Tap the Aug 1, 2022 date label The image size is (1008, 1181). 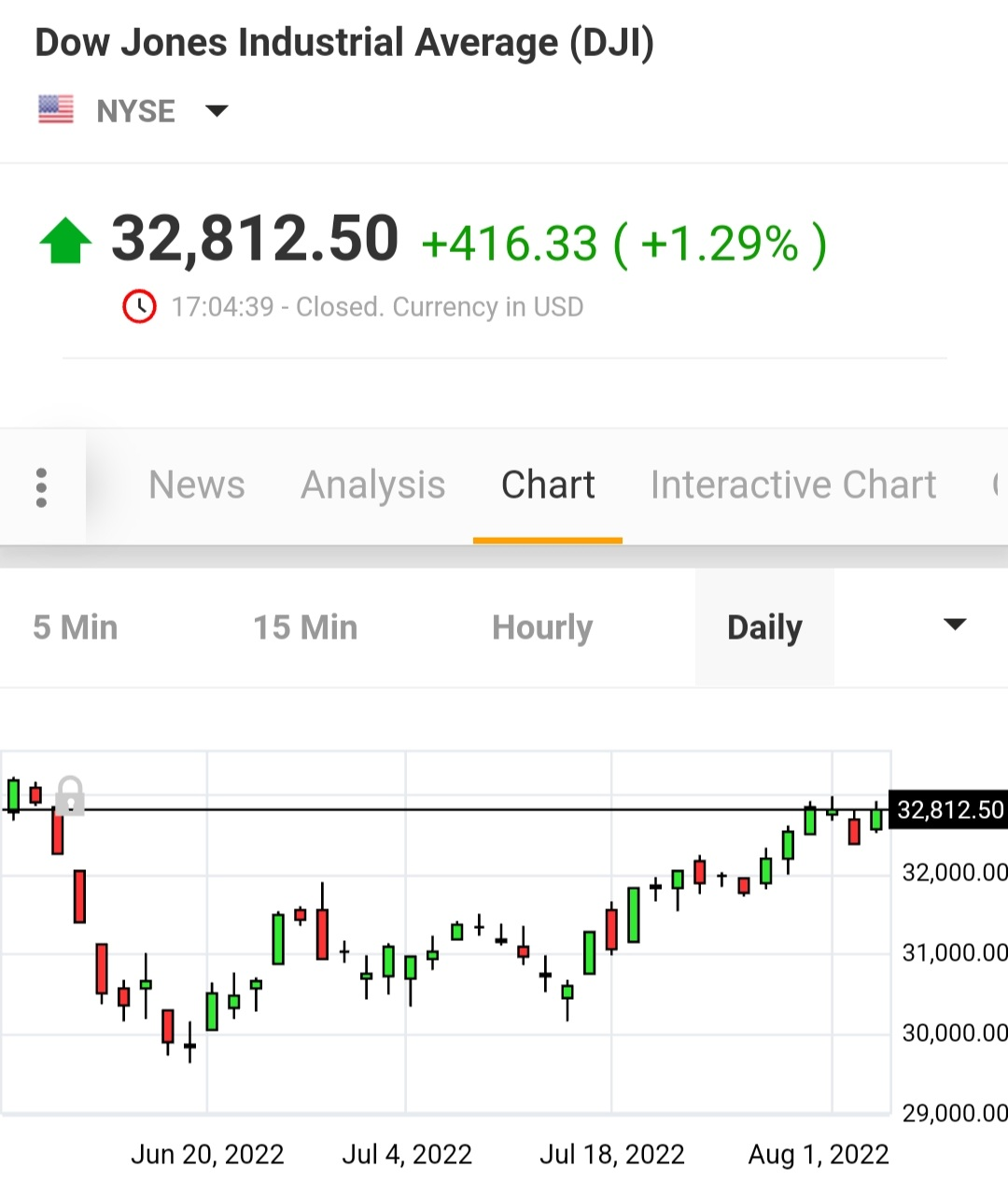pyautogui.click(x=819, y=1155)
